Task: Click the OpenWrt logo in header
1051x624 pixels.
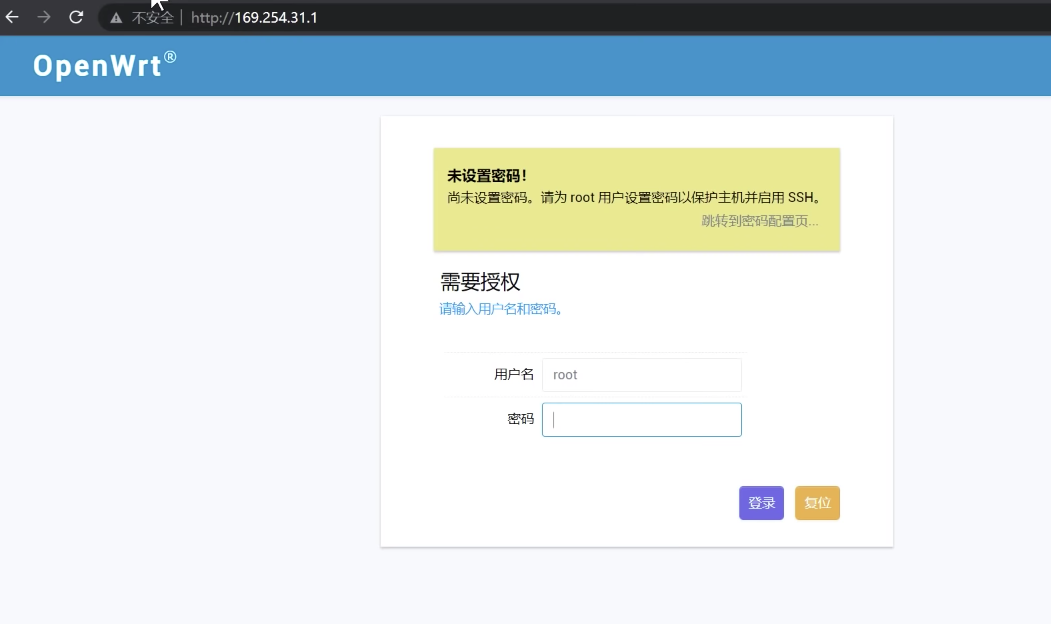Action: (97, 66)
